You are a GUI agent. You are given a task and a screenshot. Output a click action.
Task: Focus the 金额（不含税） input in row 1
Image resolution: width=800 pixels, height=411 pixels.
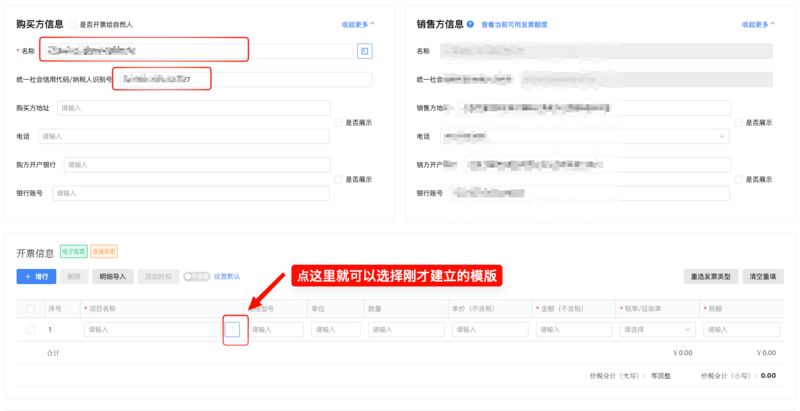[x=573, y=329]
